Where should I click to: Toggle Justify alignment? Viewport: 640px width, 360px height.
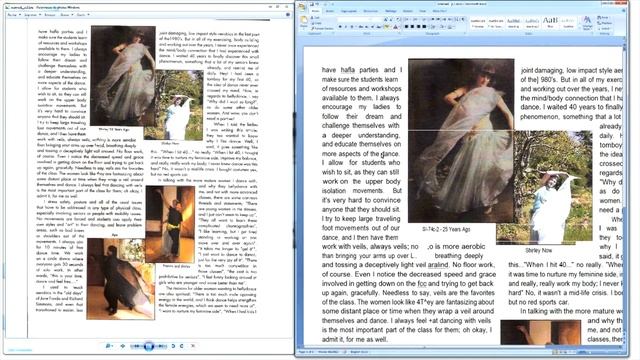click(x=424, y=27)
